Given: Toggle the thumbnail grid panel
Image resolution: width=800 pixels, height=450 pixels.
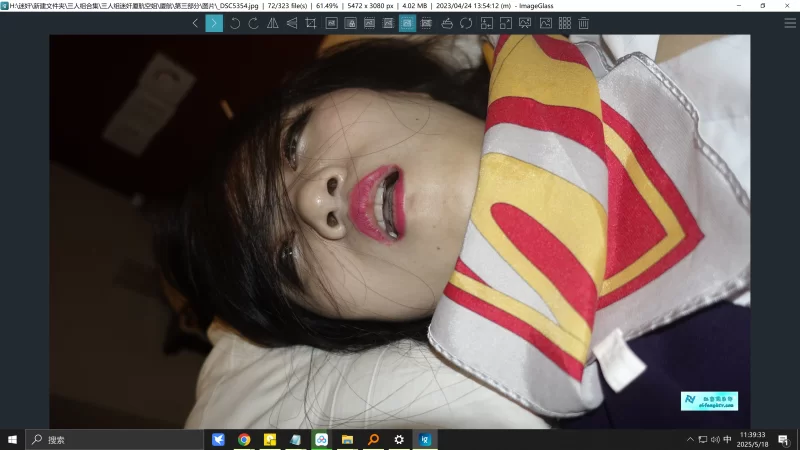Looking at the screenshot, I should [x=564, y=23].
